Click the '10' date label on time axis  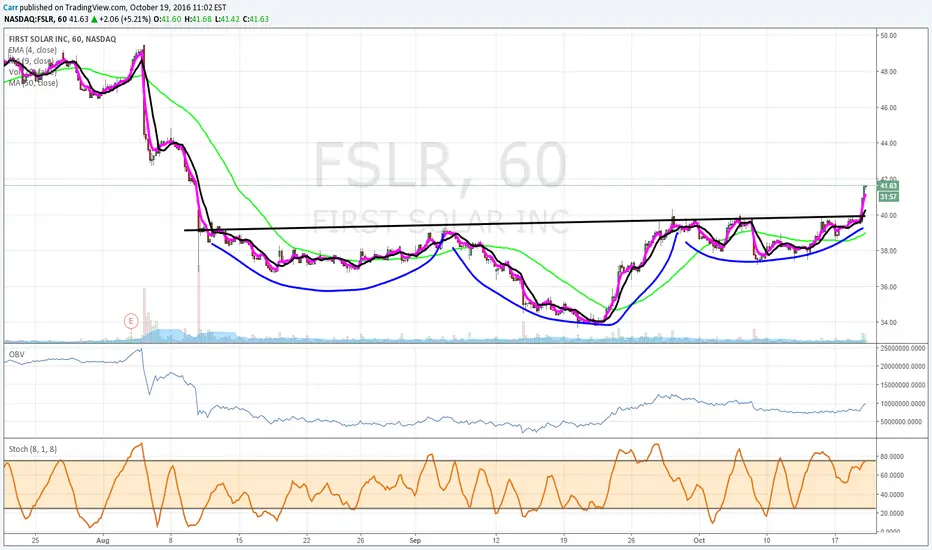(767, 540)
